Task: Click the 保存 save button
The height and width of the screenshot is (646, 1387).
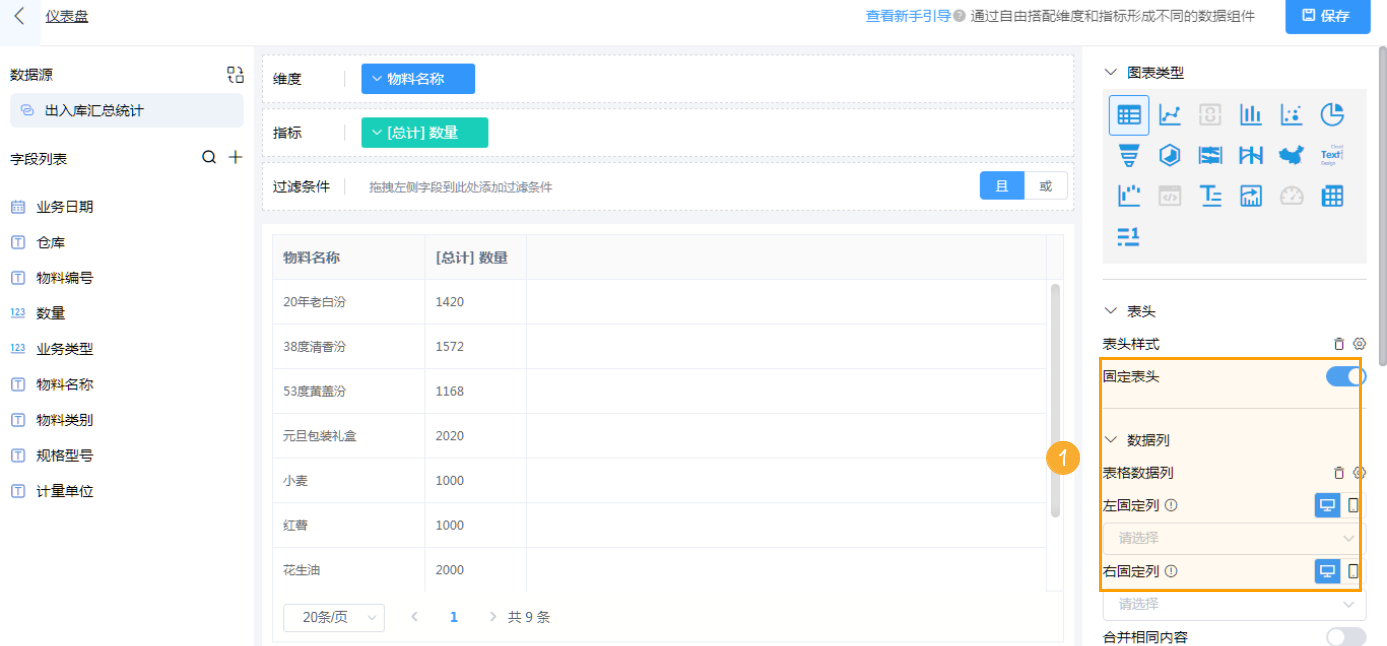Action: coord(1327,17)
